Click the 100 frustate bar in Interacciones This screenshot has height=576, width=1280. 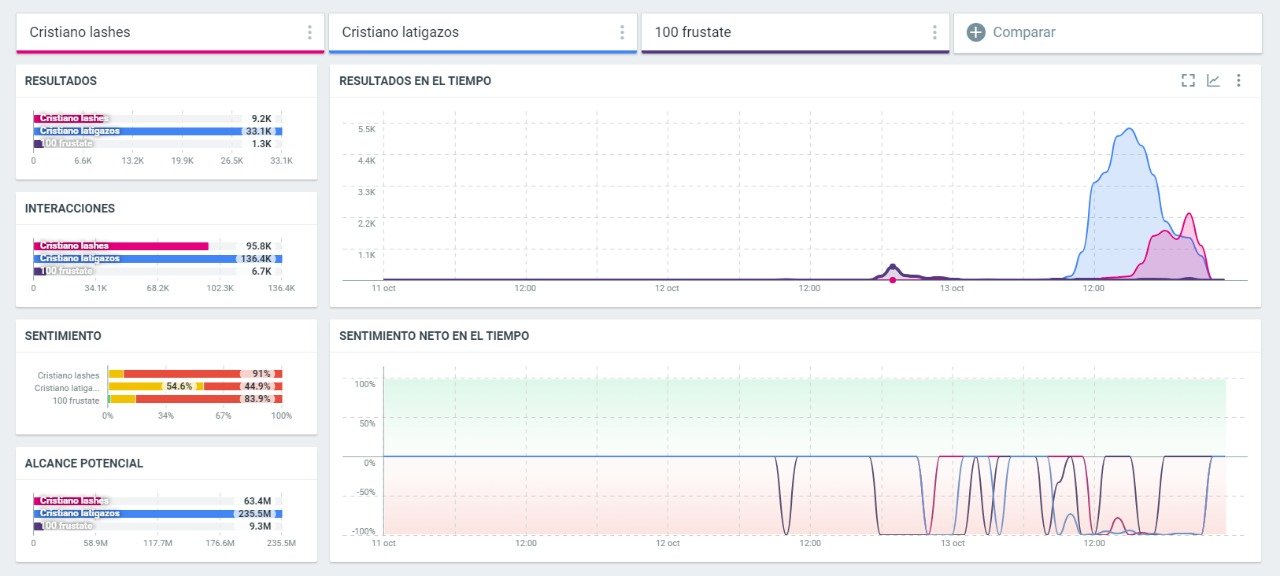click(39, 271)
